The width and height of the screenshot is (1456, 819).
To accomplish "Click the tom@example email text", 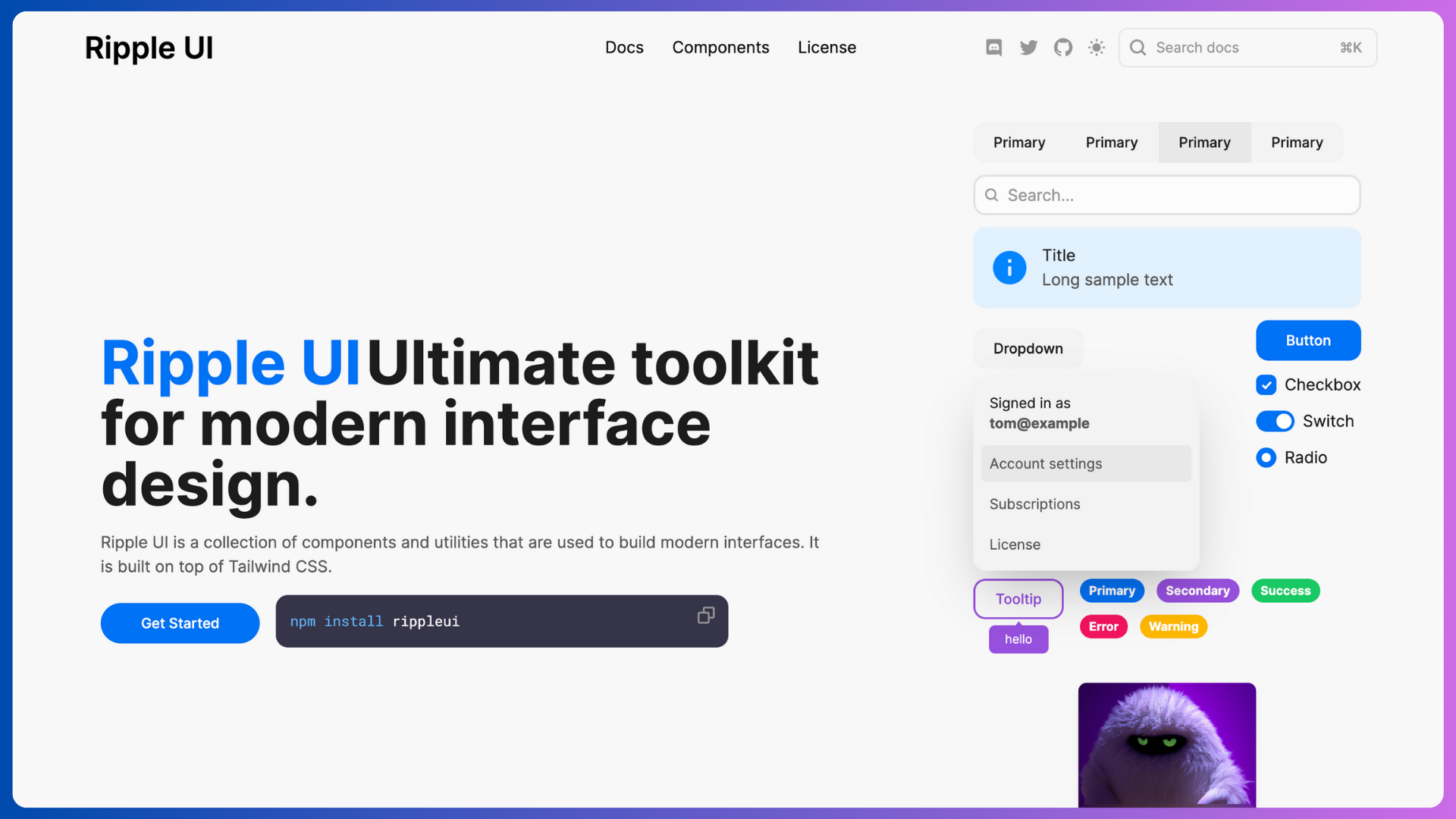I will pos(1039,424).
